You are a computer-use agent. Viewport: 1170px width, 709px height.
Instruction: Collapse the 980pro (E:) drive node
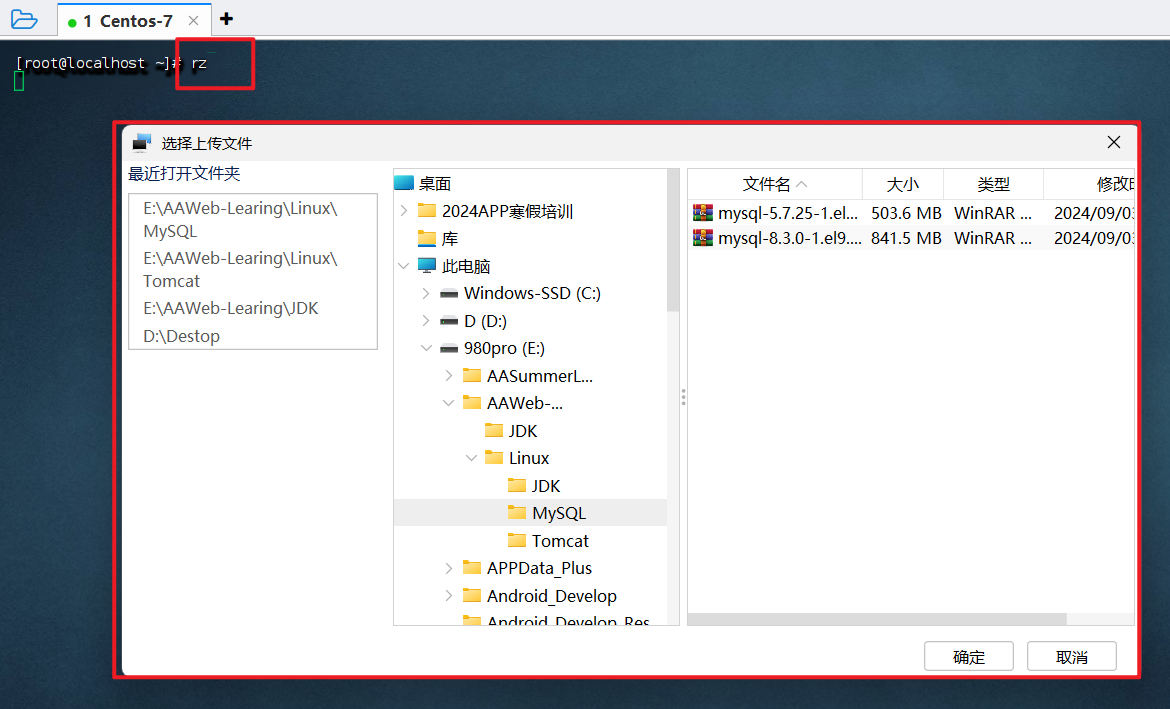426,348
